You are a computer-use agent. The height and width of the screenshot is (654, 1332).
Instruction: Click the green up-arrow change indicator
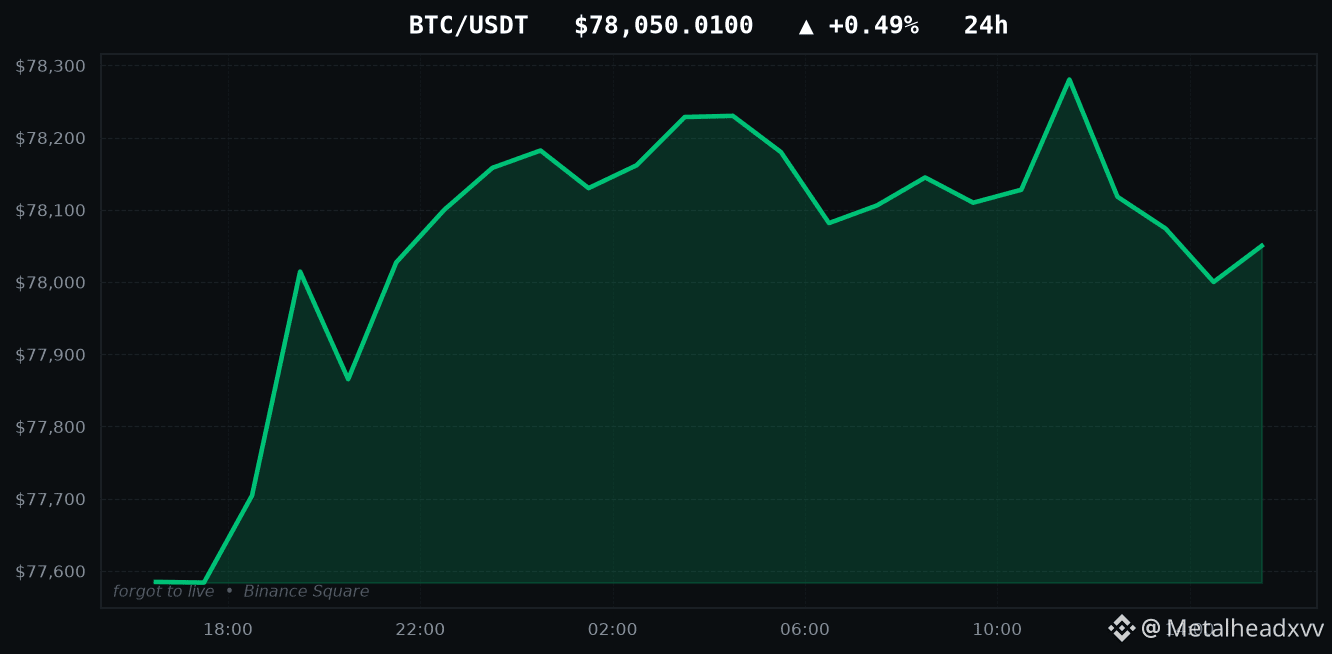806,26
